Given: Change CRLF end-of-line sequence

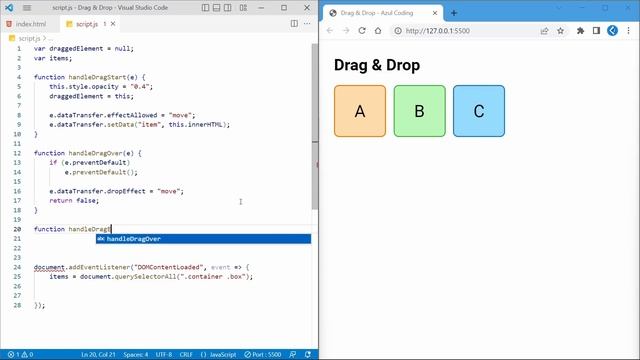Looking at the screenshot, I should click(186, 355).
